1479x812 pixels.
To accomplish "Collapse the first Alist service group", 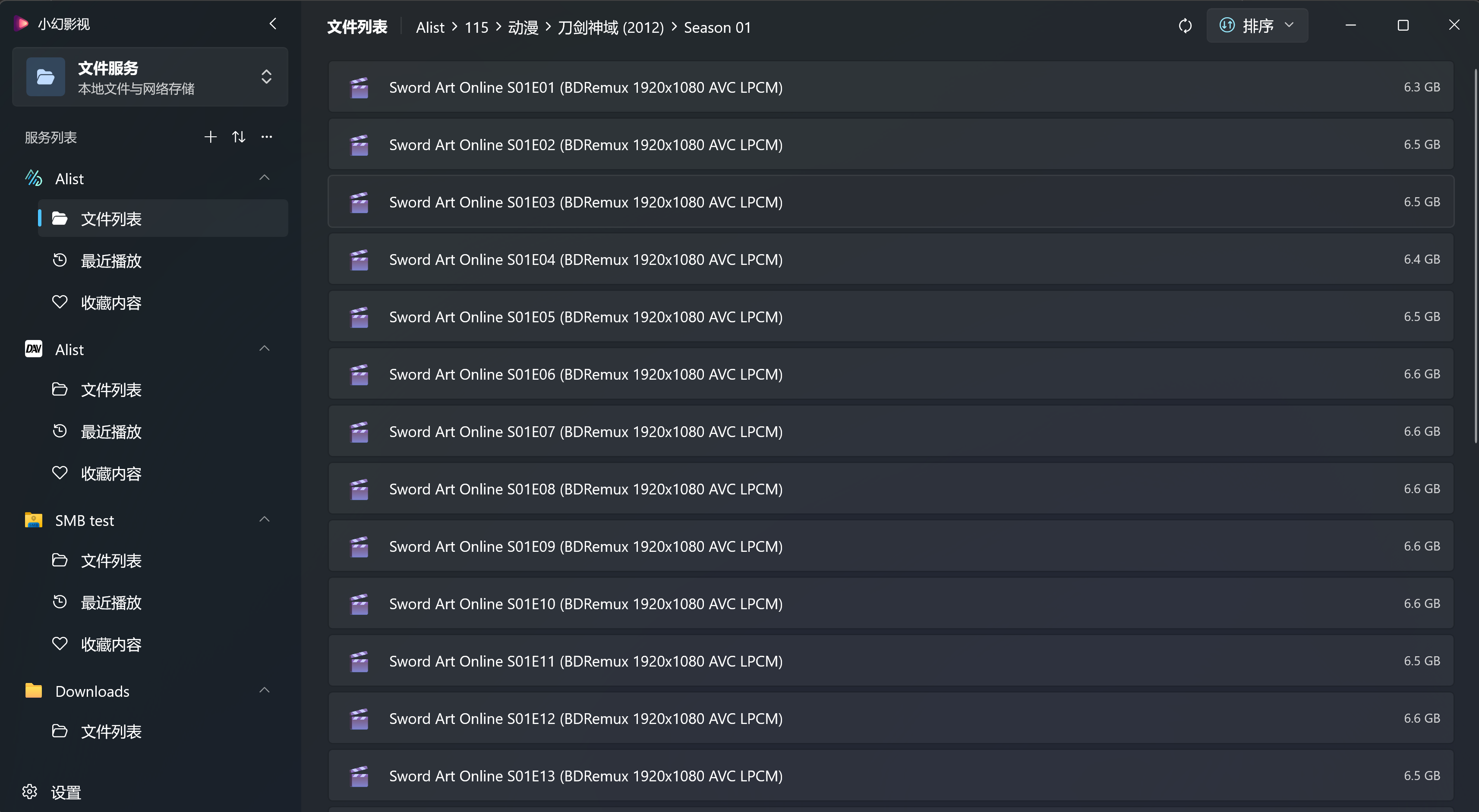I will pyautogui.click(x=265, y=178).
